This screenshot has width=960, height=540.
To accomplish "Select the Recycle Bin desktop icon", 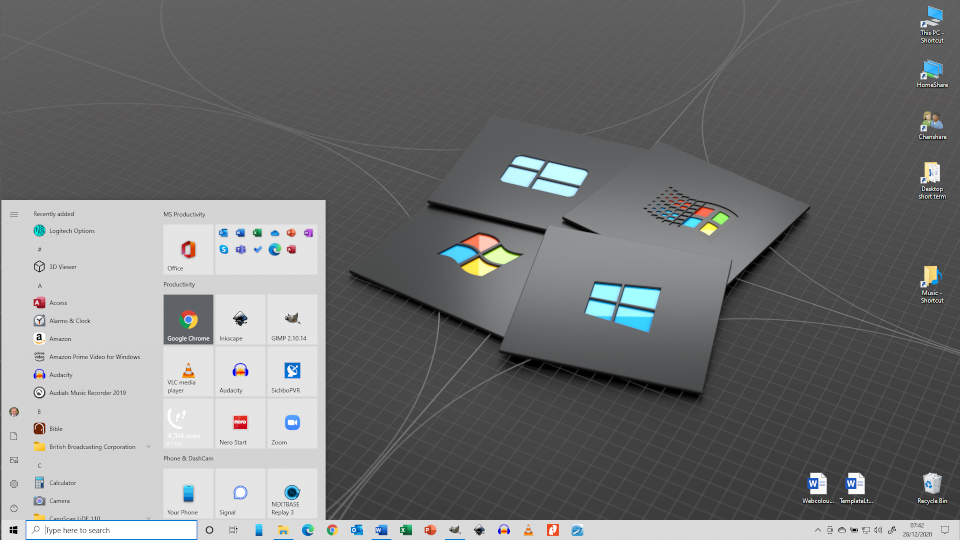I will pyautogui.click(x=932, y=488).
